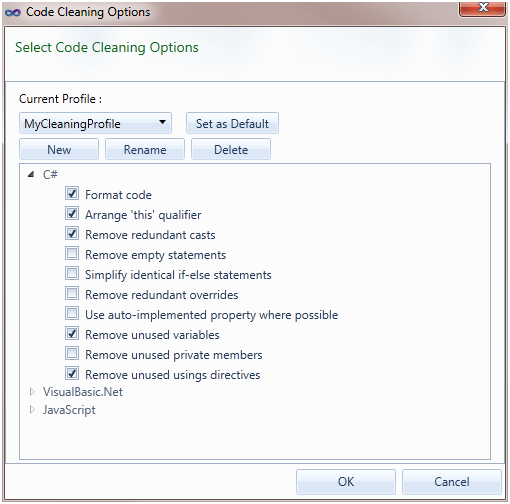The image size is (510, 504).
Task: Confirm with the OK button
Action: [x=346, y=482]
